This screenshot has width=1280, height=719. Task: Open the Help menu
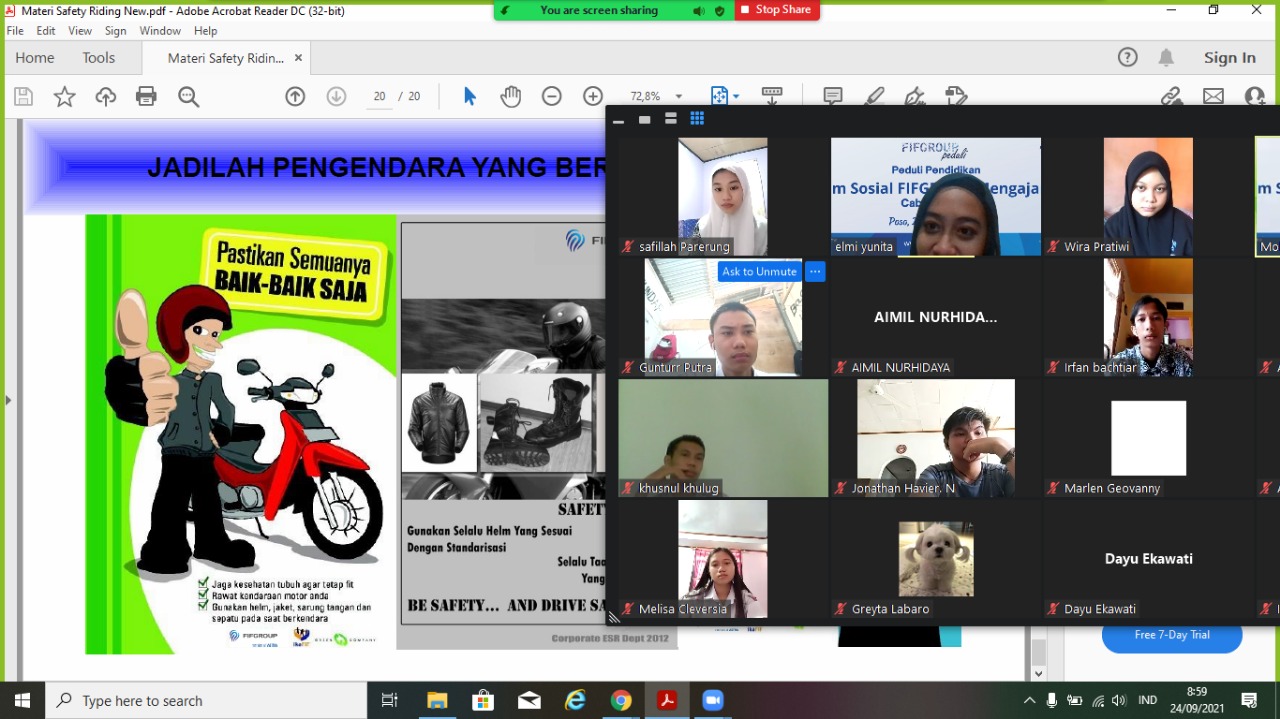click(205, 31)
